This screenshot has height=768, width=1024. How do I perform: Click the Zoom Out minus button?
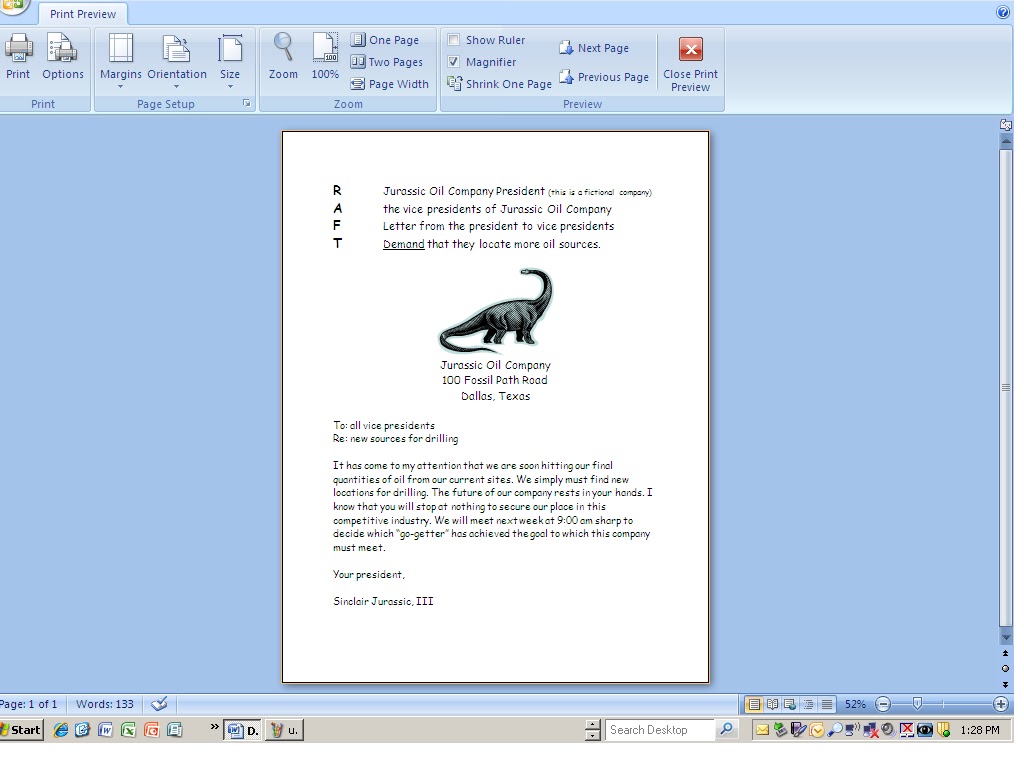pyautogui.click(x=884, y=704)
